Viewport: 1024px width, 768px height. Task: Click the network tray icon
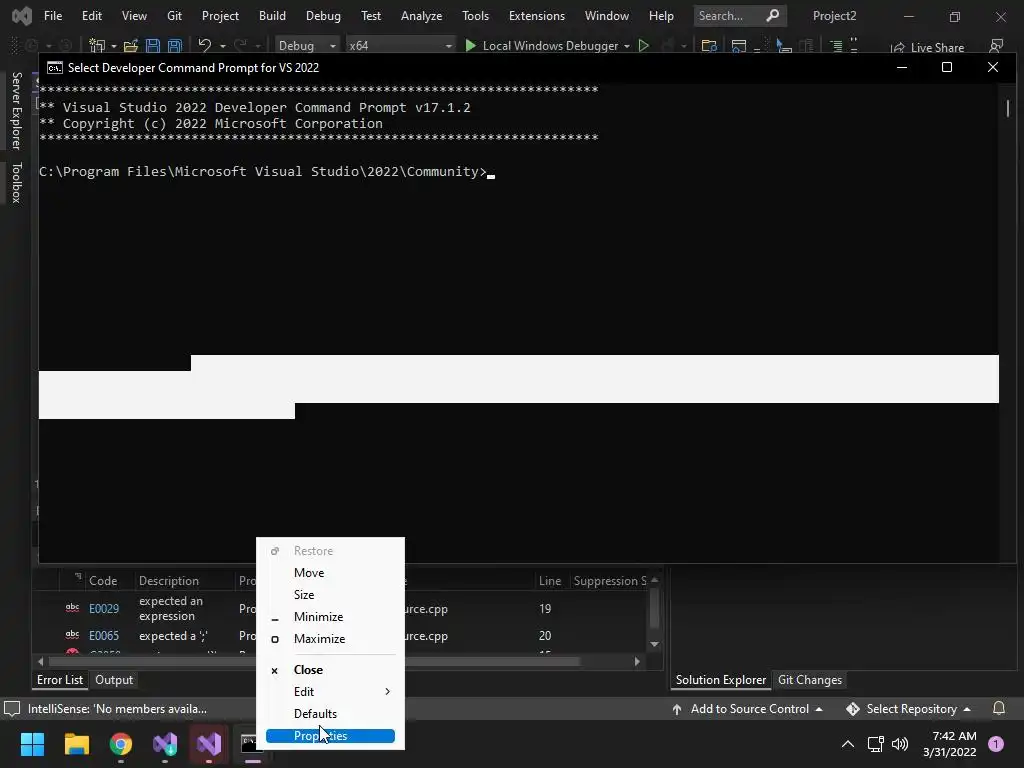point(875,744)
